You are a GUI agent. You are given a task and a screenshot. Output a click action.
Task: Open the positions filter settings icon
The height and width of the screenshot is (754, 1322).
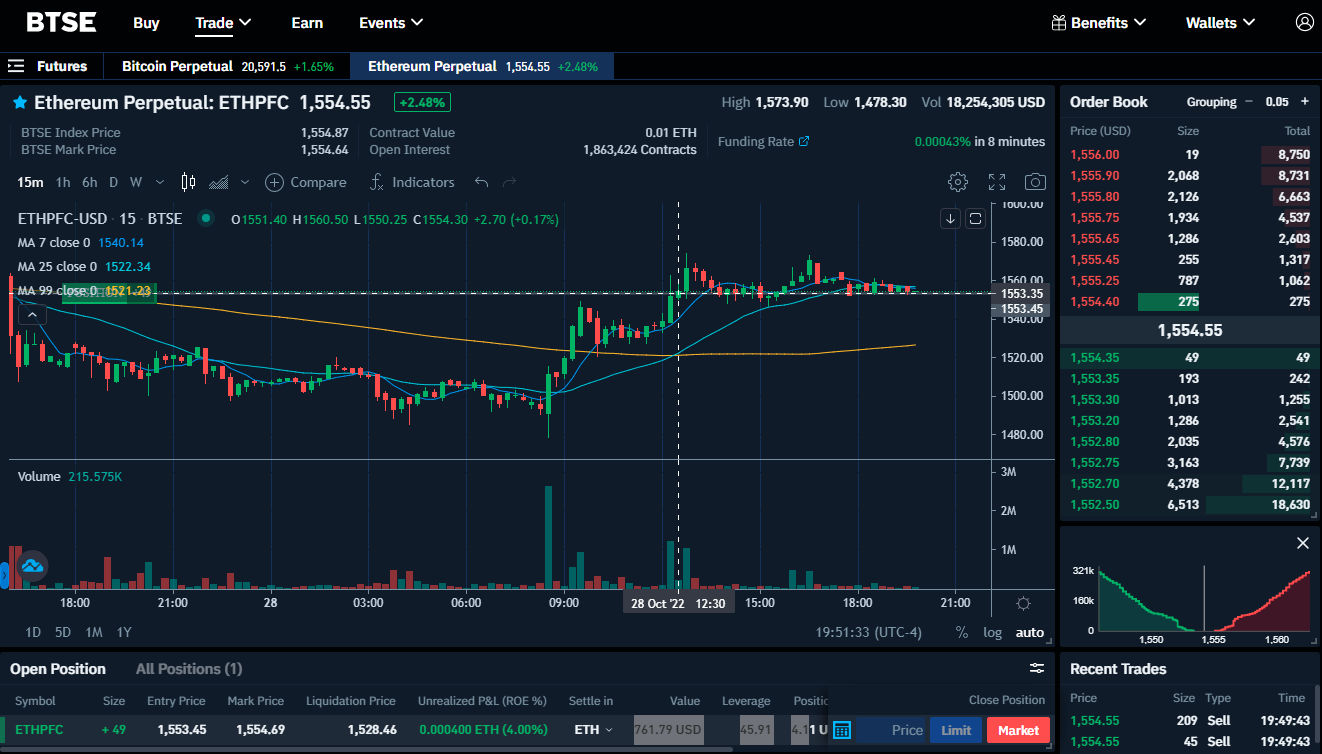coord(1037,668)
